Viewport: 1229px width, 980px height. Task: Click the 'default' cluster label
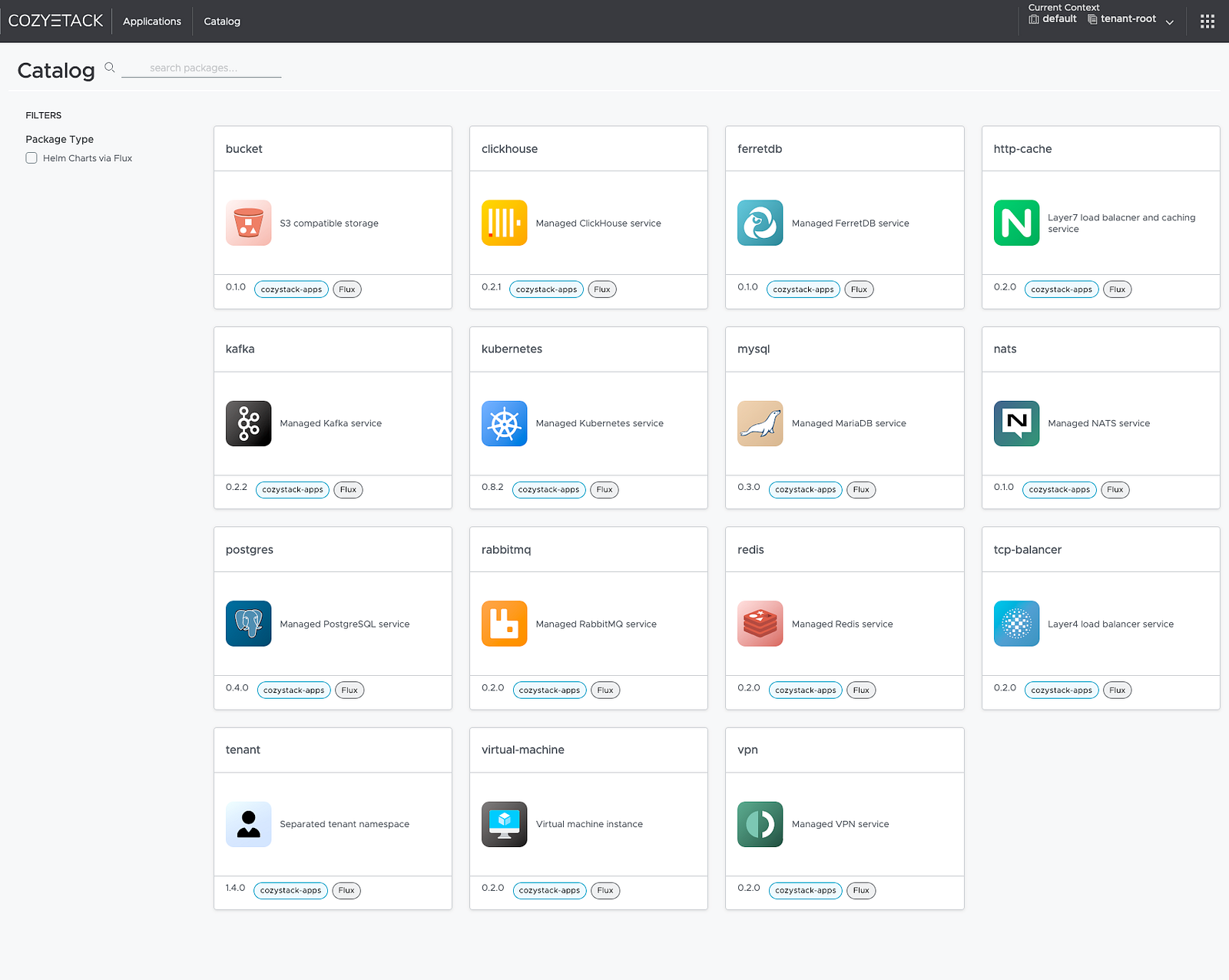click(x=1059, y=18)
